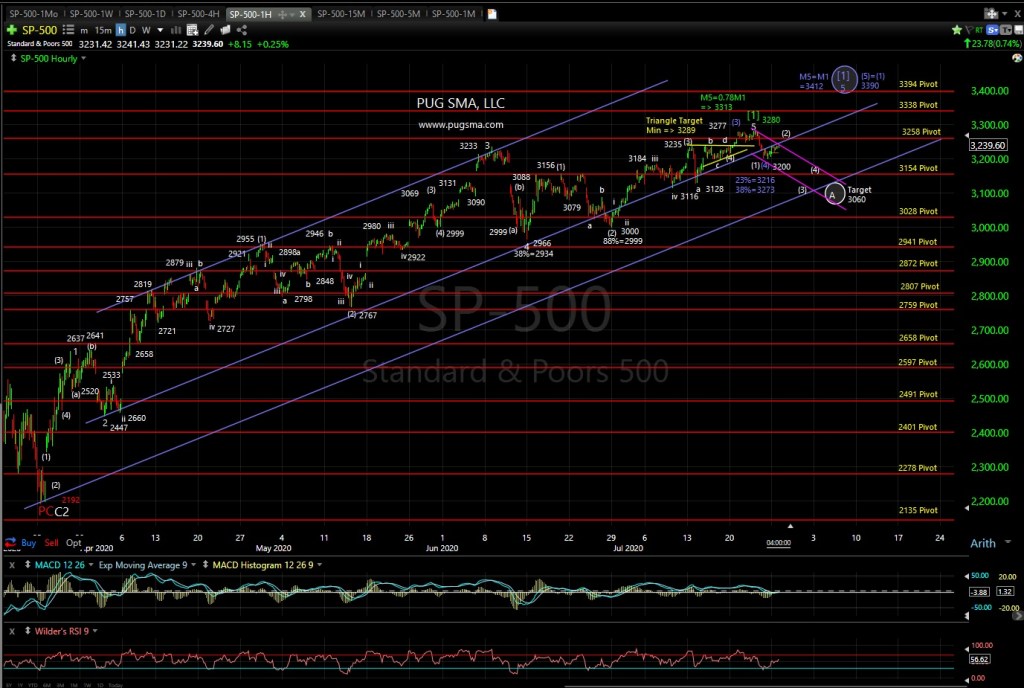Expand the Wilder's RSI 9 dropdown
Screen dimensions: 1024x688
coord(95,631)
